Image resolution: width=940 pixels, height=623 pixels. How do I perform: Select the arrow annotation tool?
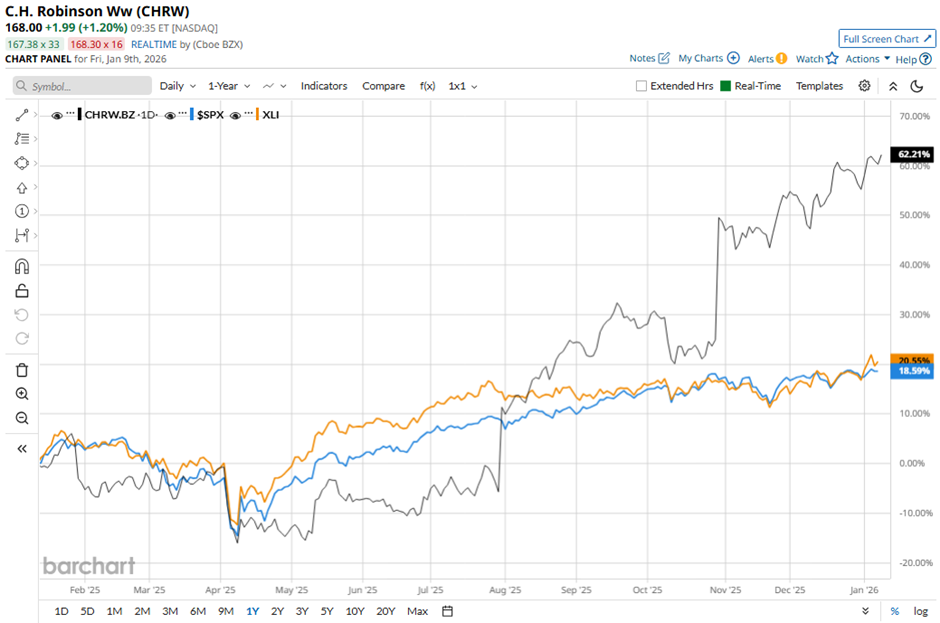point(22,188)
